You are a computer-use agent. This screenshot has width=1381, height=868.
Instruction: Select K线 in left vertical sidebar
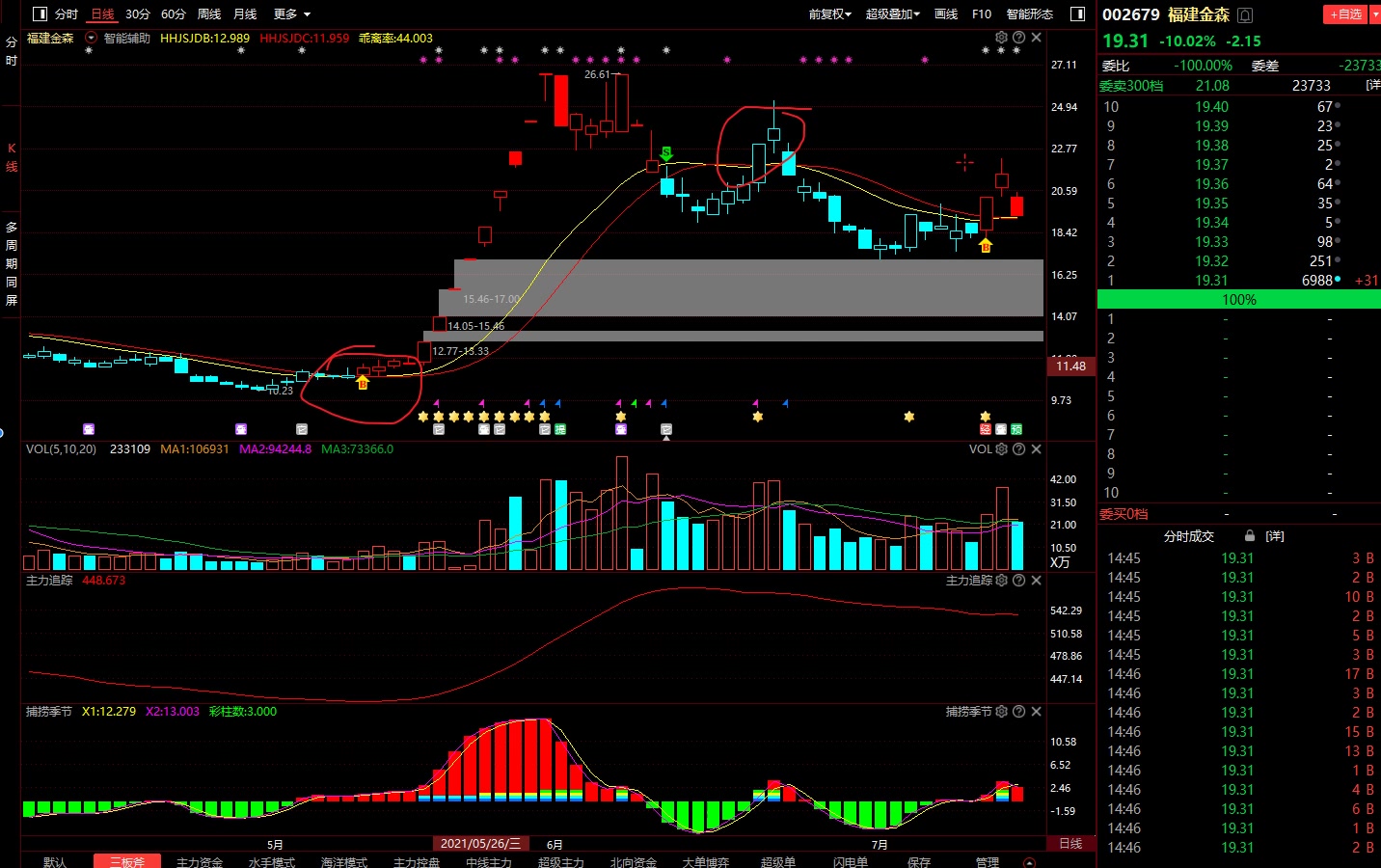(x=12, y=157)
